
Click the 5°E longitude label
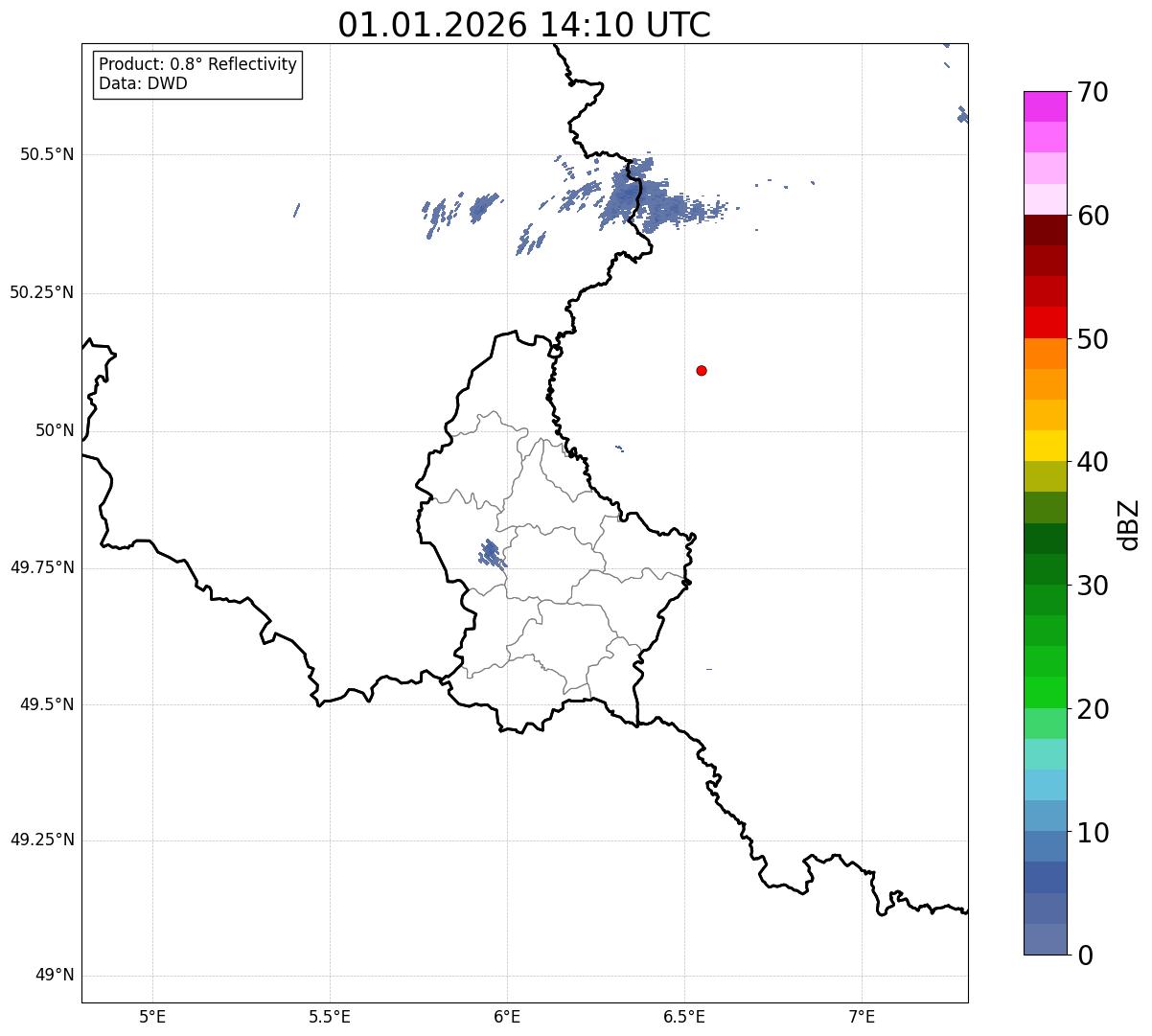click(152, 1016)
